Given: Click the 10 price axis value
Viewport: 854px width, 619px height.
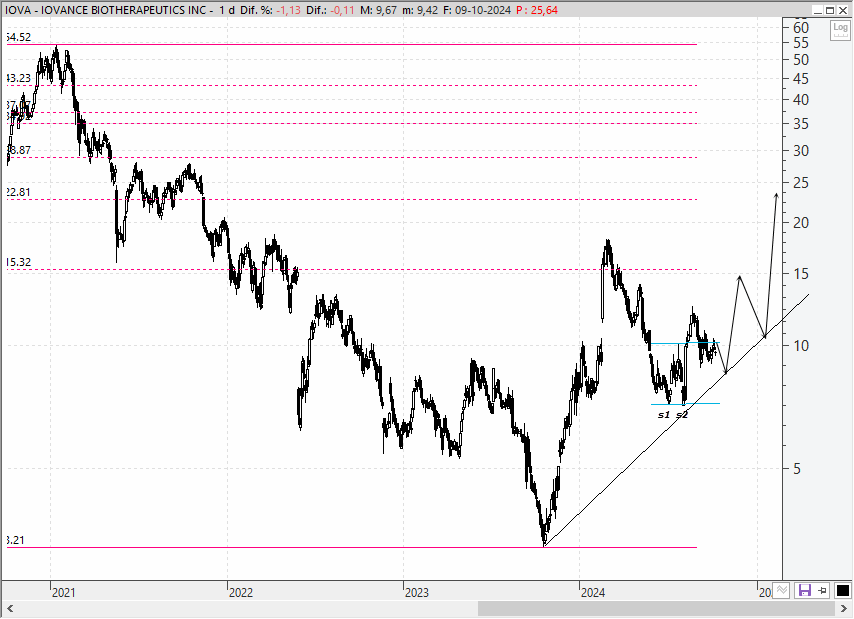Looking at the screenshot, I should pos(801,345).
